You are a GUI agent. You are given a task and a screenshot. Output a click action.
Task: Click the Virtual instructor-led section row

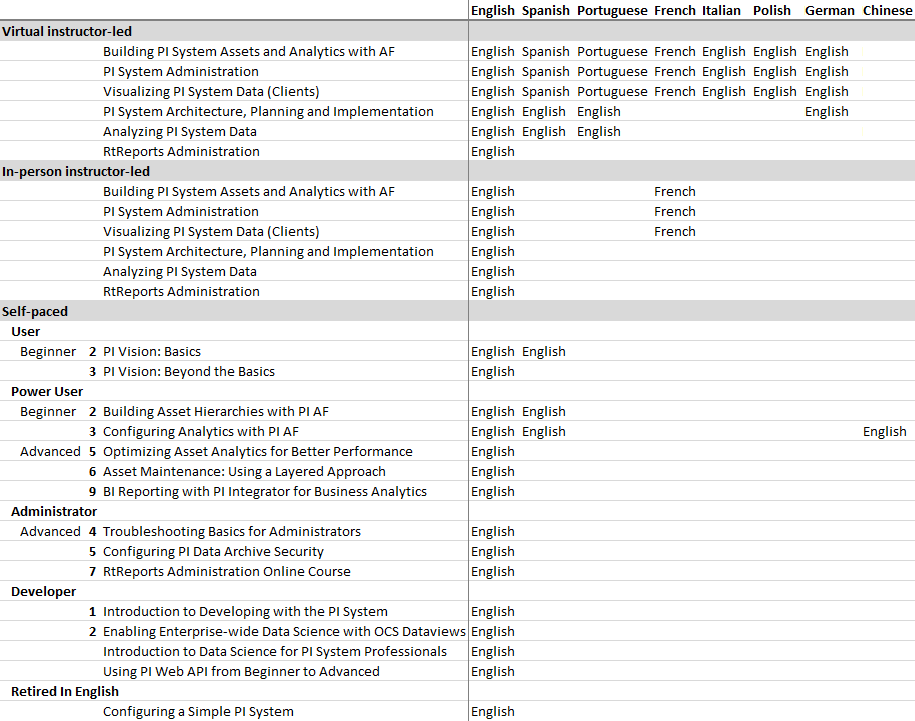(67, 31)
